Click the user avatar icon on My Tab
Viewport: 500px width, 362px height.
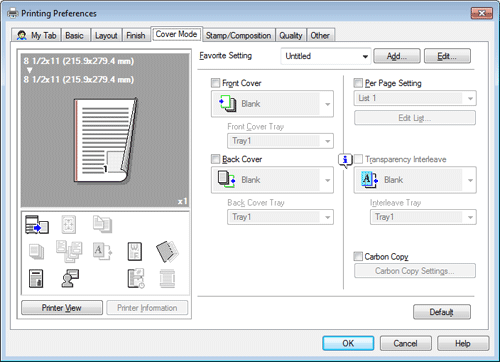[x=22, y=35]
